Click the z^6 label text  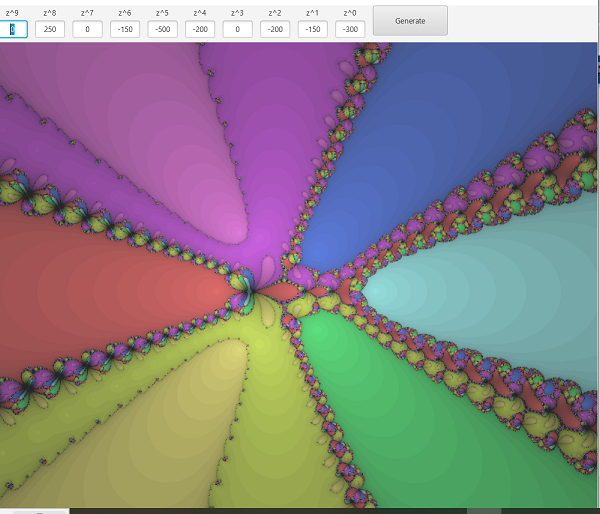(x=125, y=13)
